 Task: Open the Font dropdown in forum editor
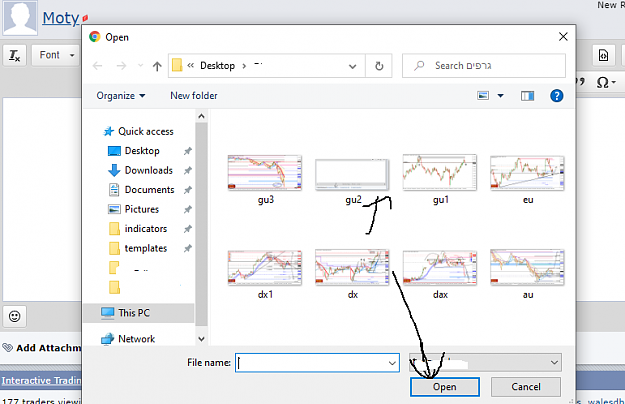click(55, 55)
